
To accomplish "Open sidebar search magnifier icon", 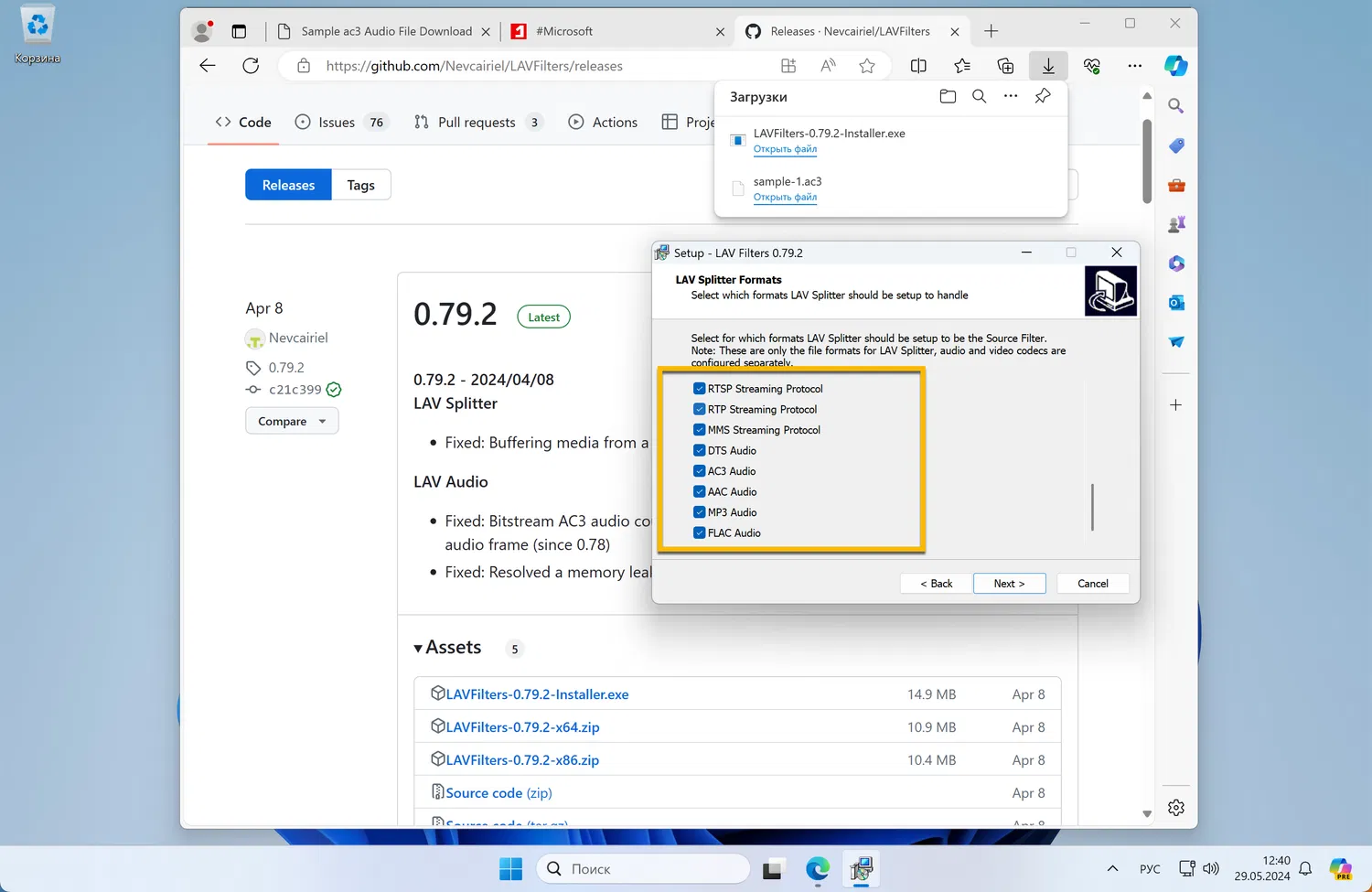I will (1176, 106).
